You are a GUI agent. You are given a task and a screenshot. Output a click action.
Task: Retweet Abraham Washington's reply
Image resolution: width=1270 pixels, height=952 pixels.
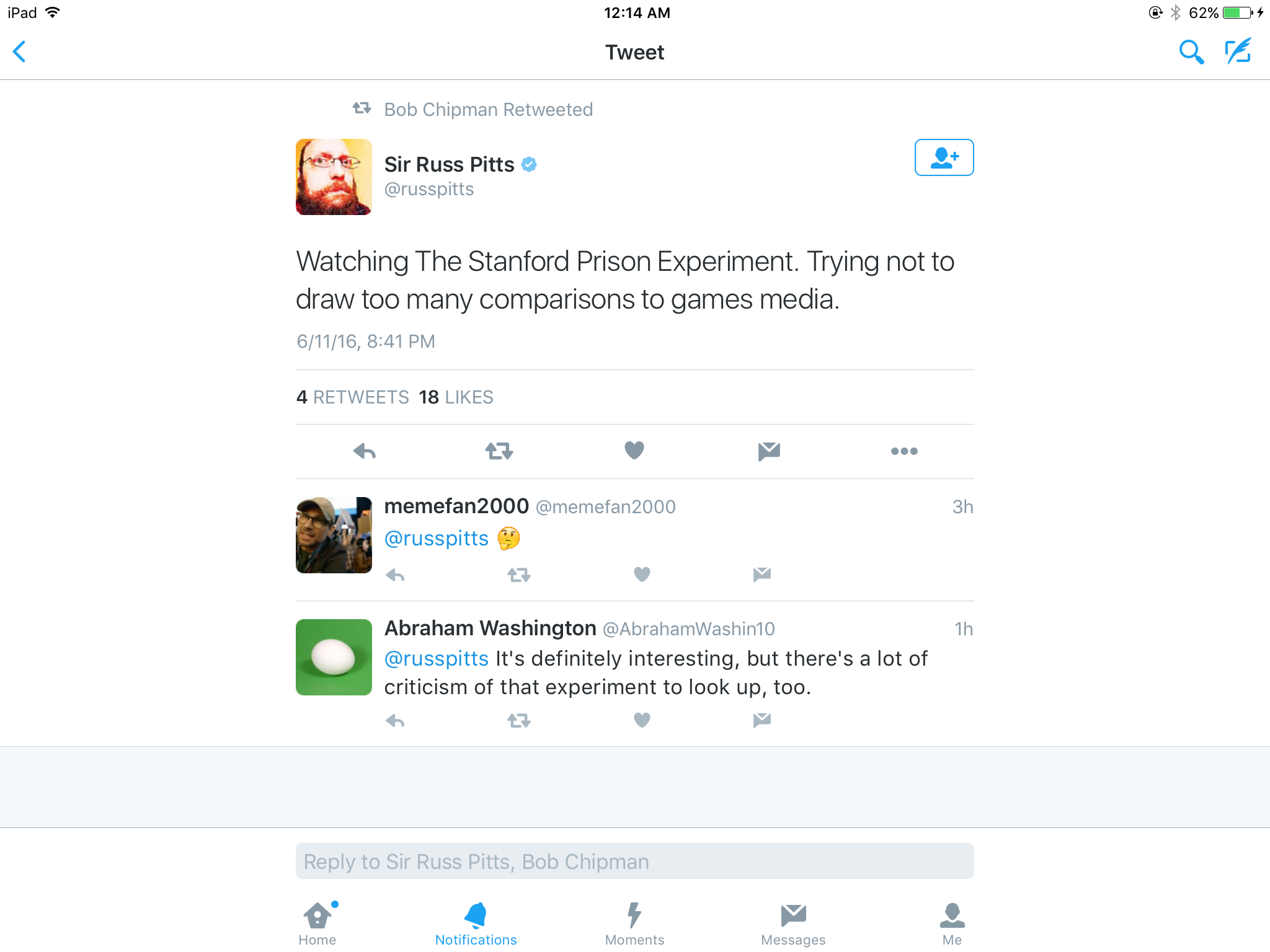[x=519, y=720]
